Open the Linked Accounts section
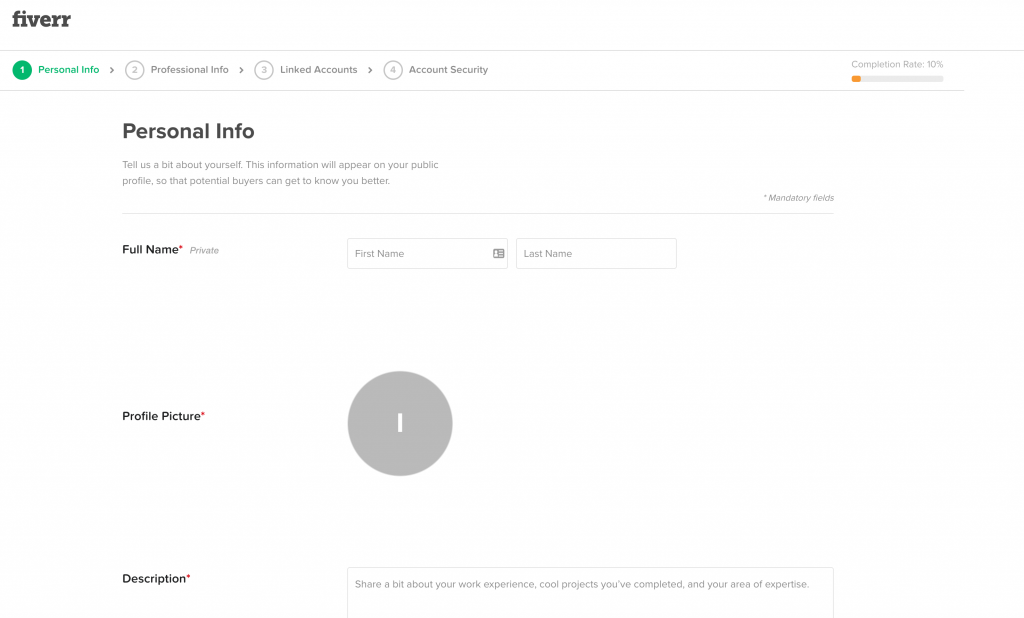Image resolution: width=1024 pixels, height=618 pixels. point(318,69)
